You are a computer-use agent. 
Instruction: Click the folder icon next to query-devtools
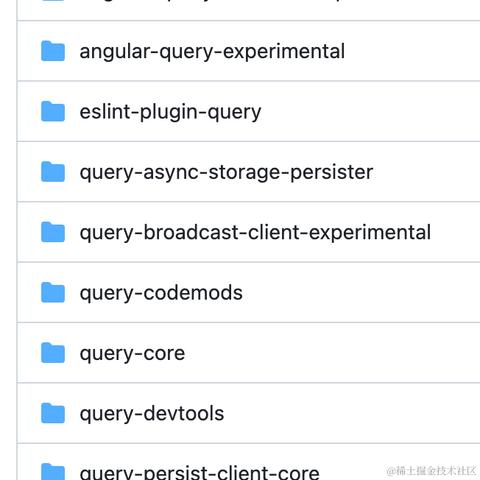[x=53, y=413]
